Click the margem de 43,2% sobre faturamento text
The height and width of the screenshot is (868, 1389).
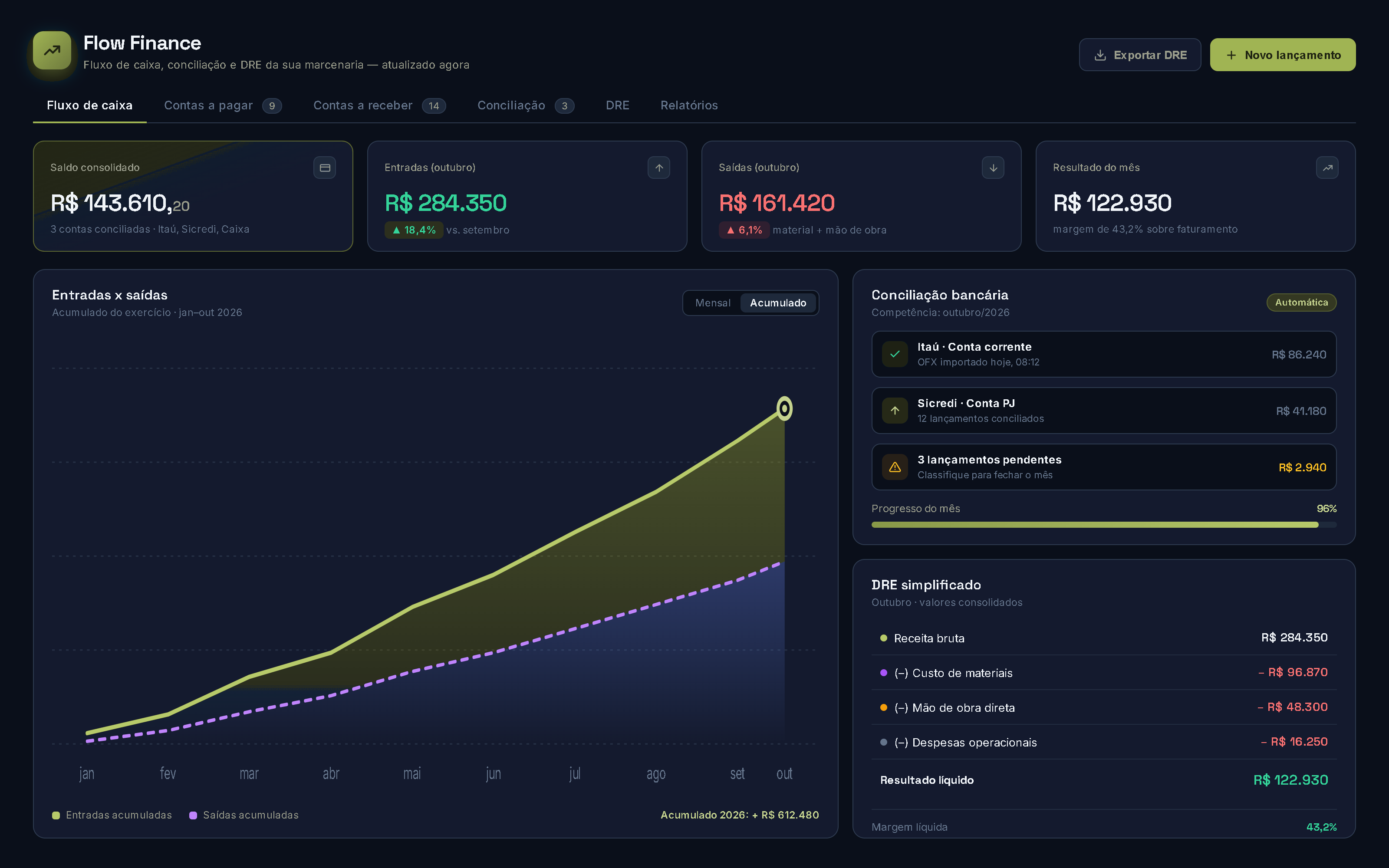[1145, 229]
